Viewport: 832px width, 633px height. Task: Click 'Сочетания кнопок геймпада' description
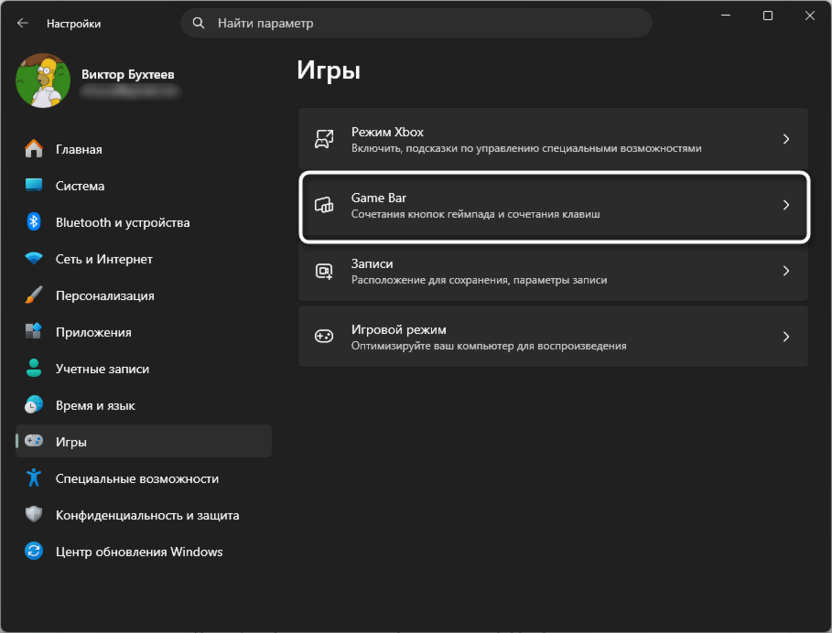coord(475,214)
